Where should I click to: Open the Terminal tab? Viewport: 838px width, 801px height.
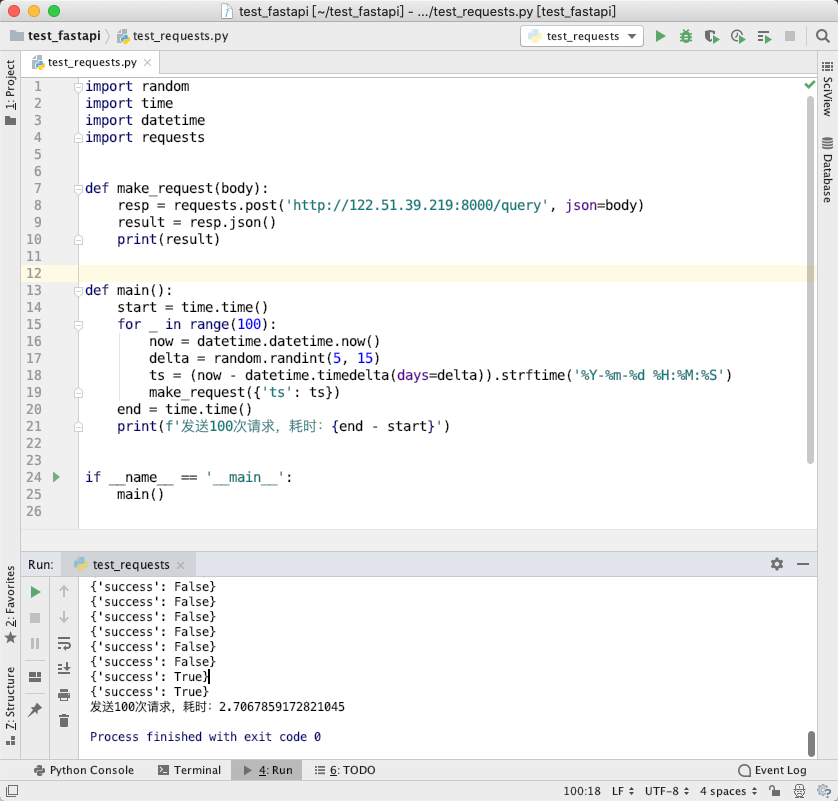pyautogui.click(x=190, y=770)
